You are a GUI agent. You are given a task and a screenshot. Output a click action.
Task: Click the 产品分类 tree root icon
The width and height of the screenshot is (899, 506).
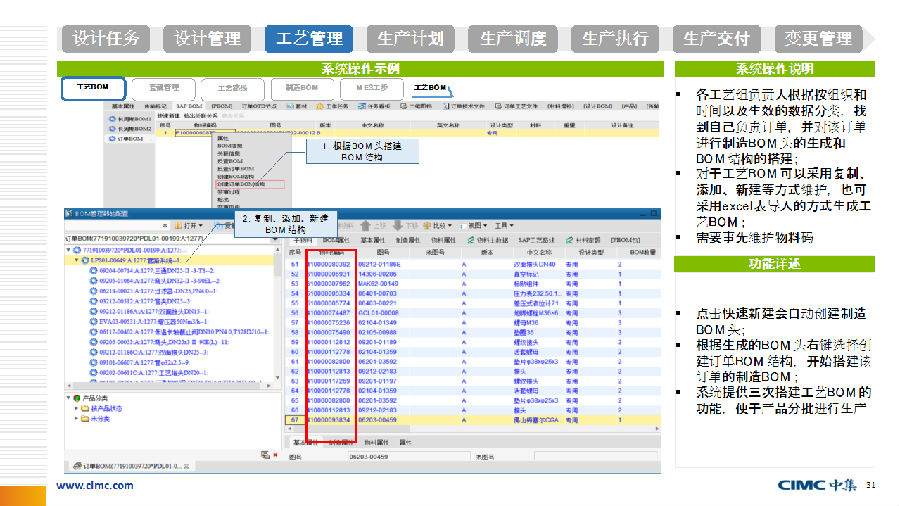(x=79, y=398)
